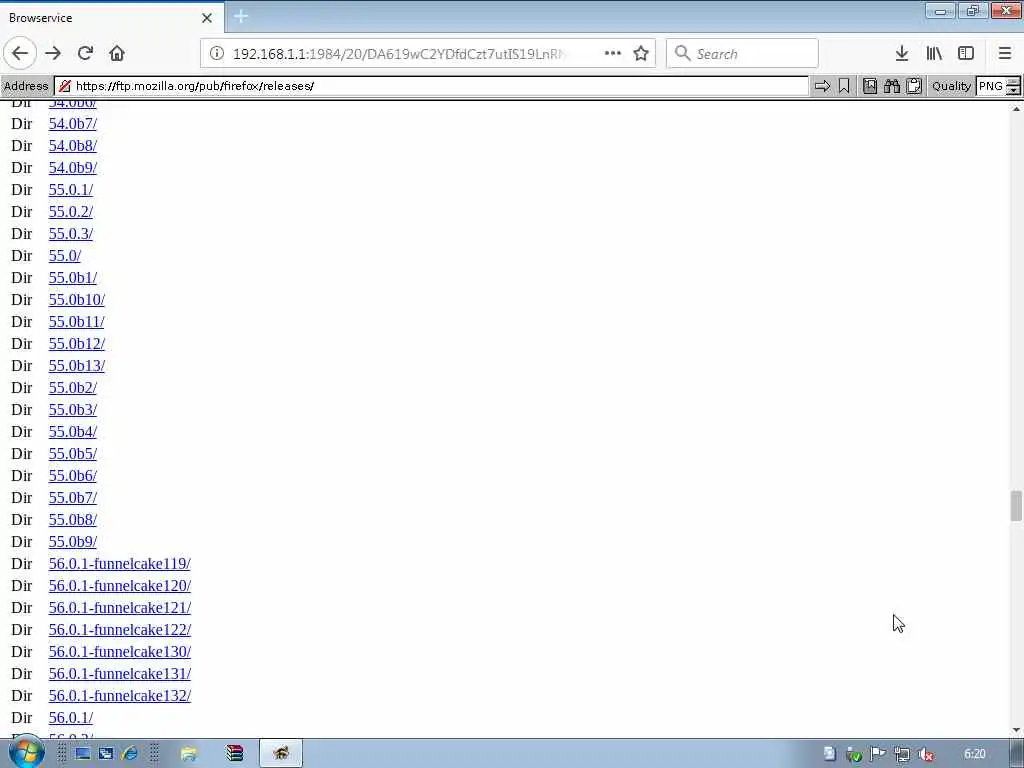Go to the home page icon
The image size is (1024, 768).
tap(117, 53)
